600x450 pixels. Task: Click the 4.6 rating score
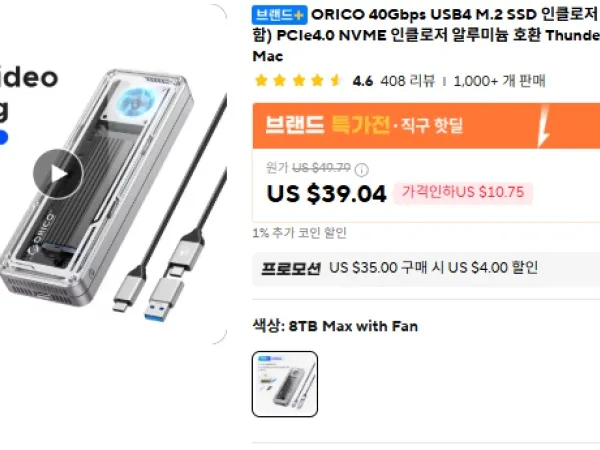362,81
